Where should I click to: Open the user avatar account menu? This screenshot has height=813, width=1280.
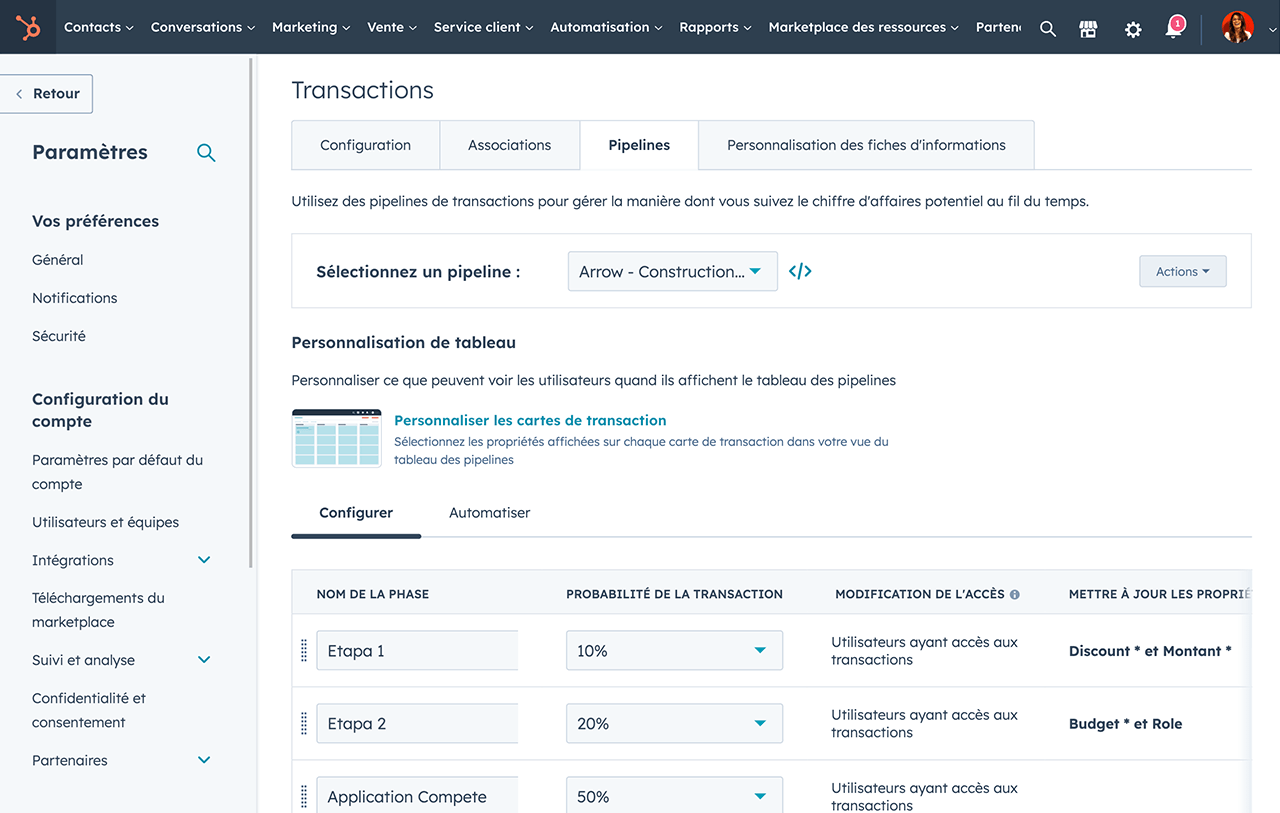pos(1237,27)
